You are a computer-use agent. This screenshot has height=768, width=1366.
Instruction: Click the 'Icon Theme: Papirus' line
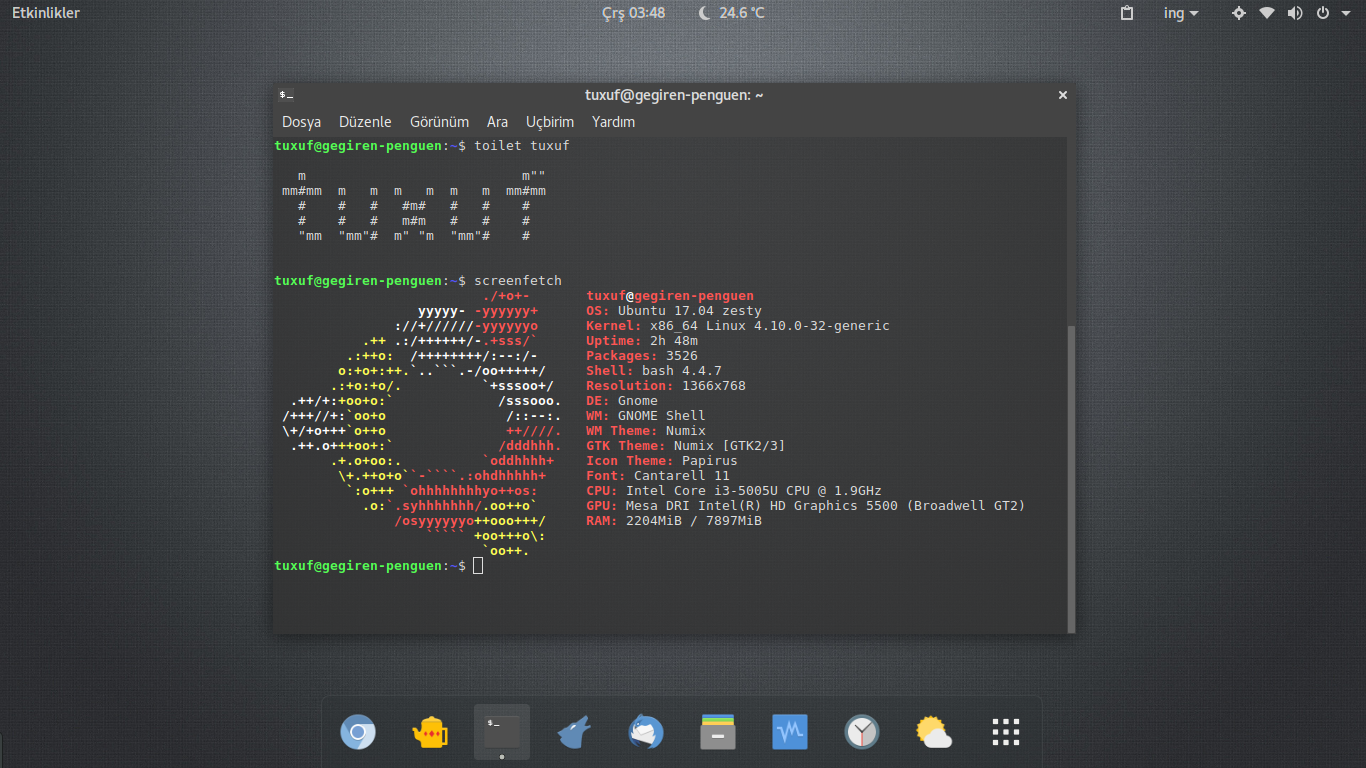point(662,461)
